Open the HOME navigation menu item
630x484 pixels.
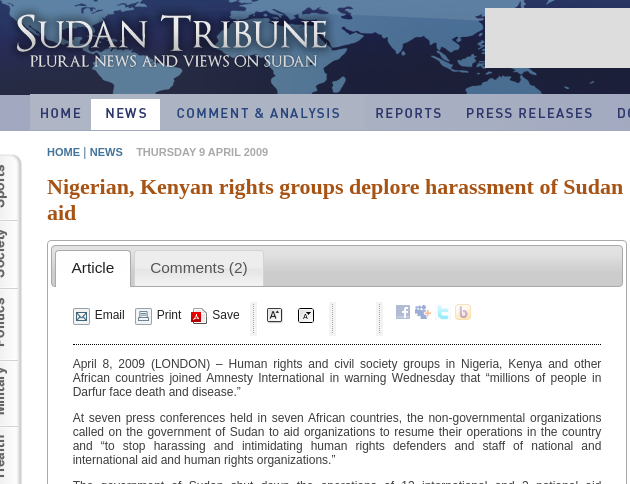coord(61,114)
